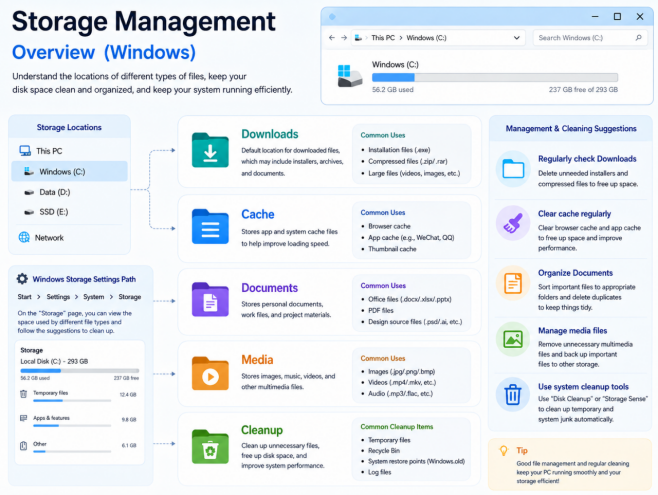Click the Use system cleanup tools trash icon

(513, 395)
